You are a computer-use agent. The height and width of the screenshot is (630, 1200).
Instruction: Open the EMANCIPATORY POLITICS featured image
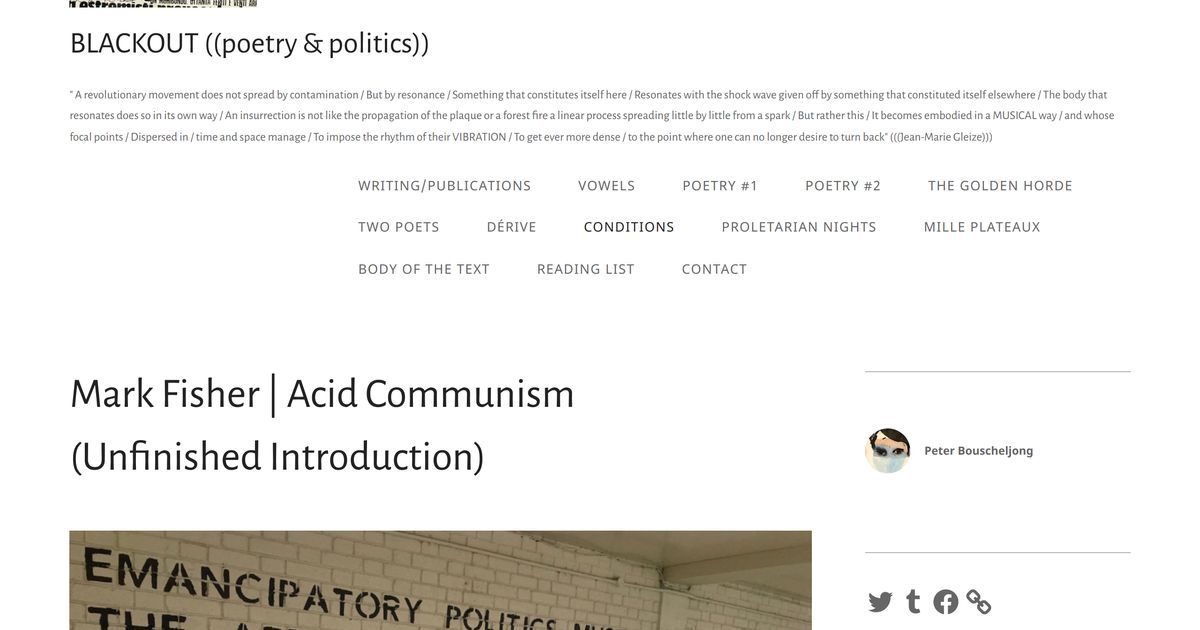[x=440, y=580]
